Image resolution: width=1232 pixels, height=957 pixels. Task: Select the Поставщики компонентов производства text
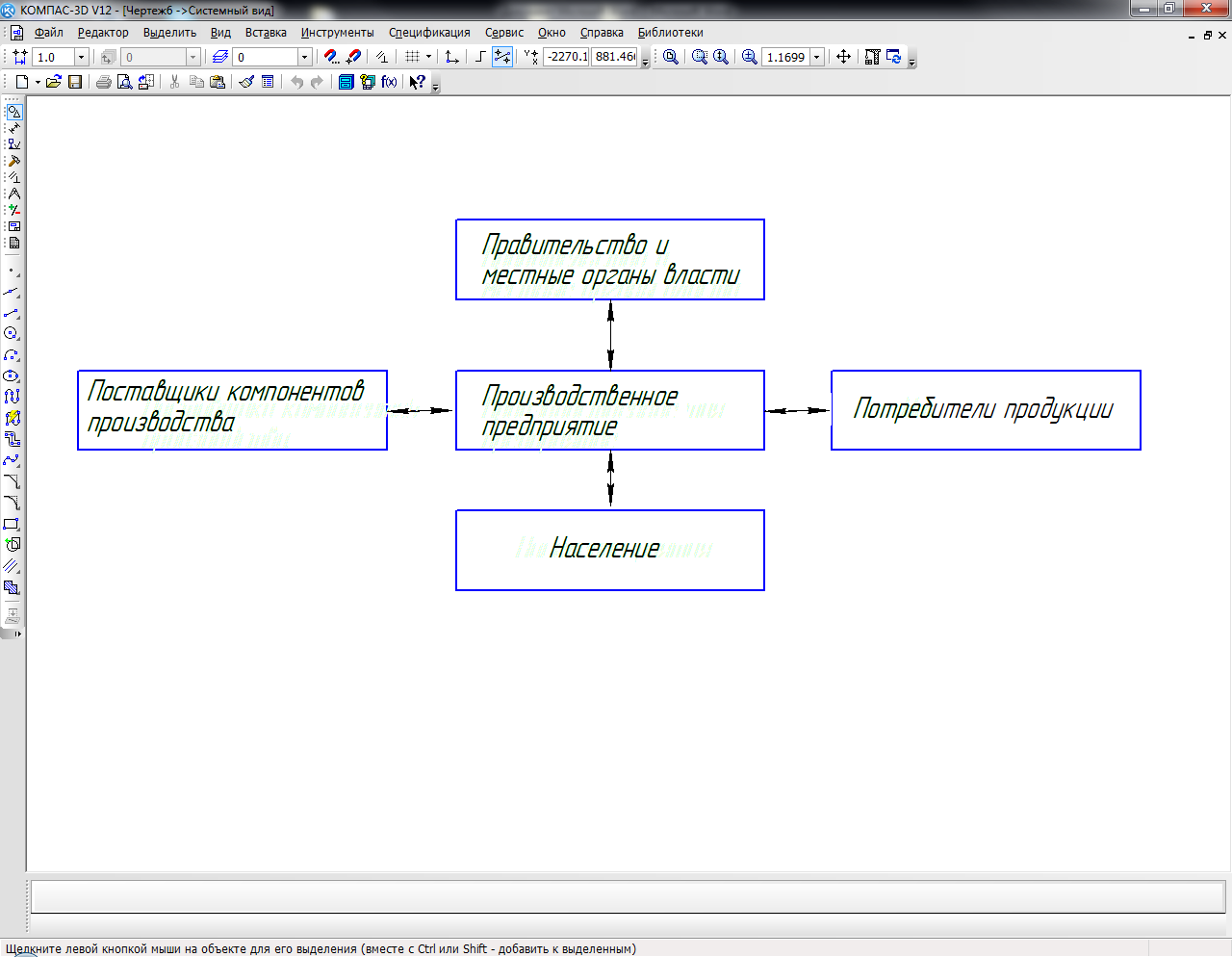(226, 406)
